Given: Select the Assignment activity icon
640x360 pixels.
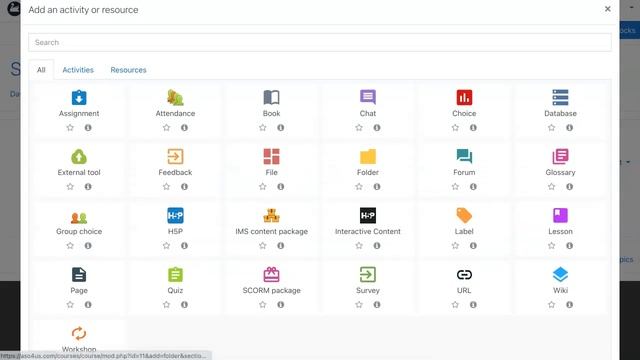Looking at the screenshot, I should 79,98.
